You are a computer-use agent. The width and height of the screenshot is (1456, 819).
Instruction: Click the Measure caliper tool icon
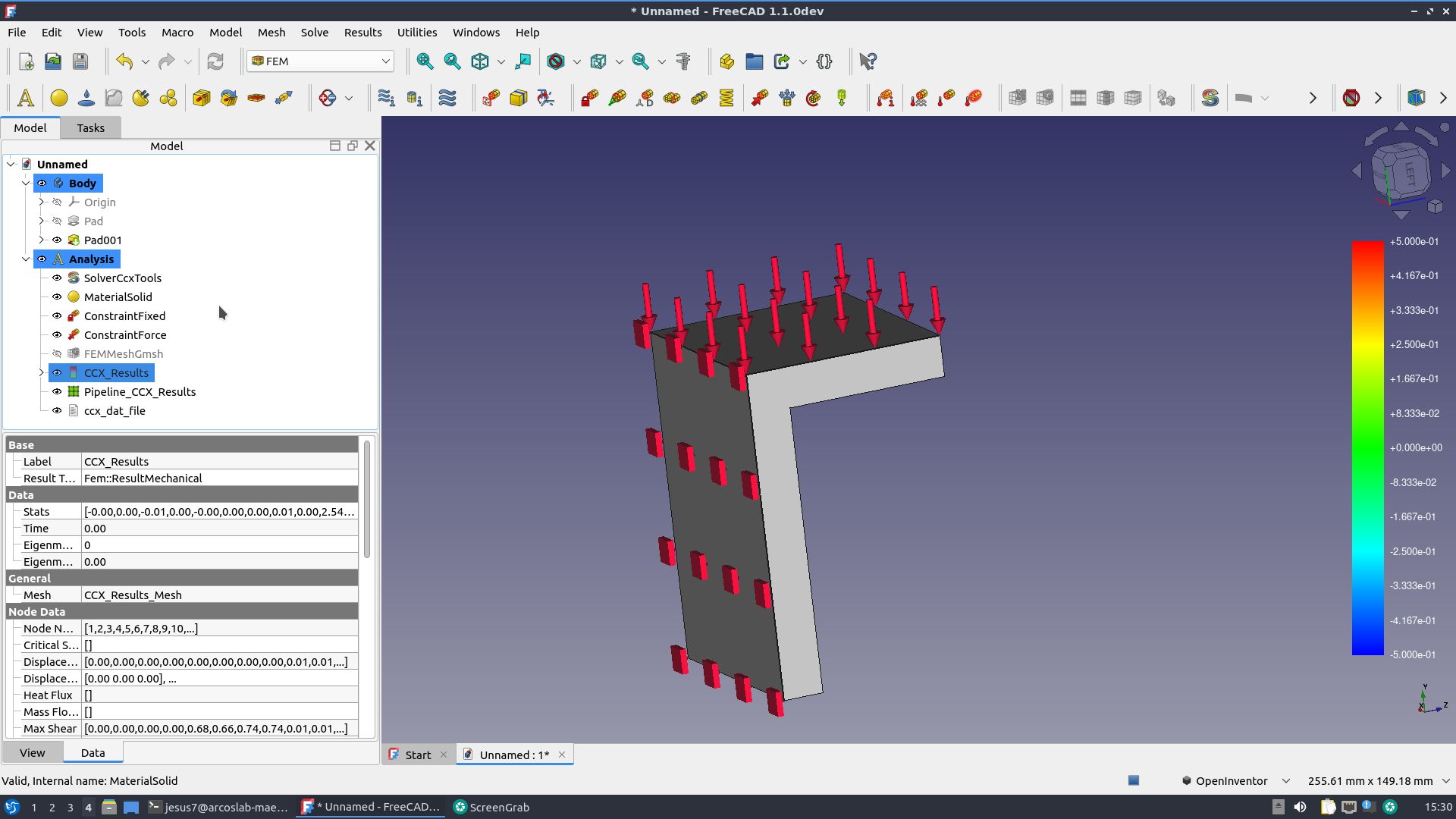683,61
